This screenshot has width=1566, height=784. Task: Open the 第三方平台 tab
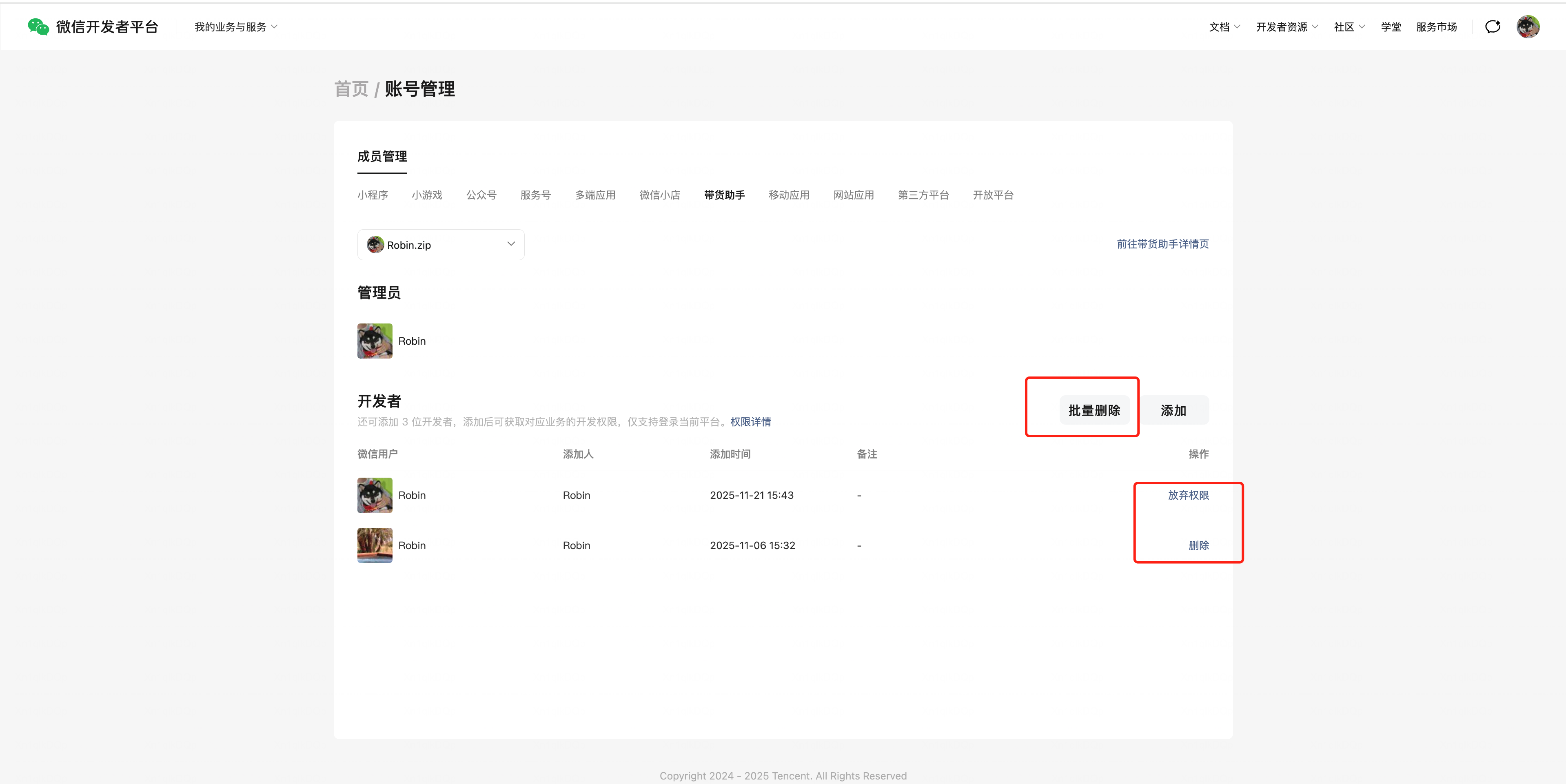(x=923, y=195)
